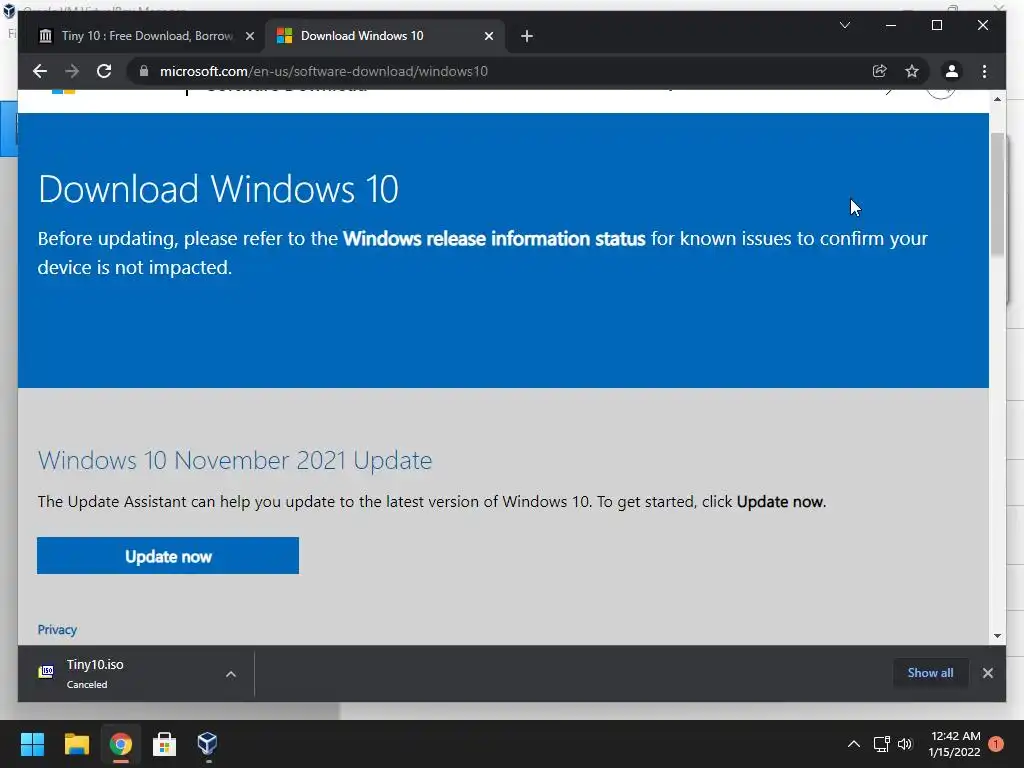Click the forward navigation arrow
Viewport: 1024px width, 768px height.
coord(72,71)
